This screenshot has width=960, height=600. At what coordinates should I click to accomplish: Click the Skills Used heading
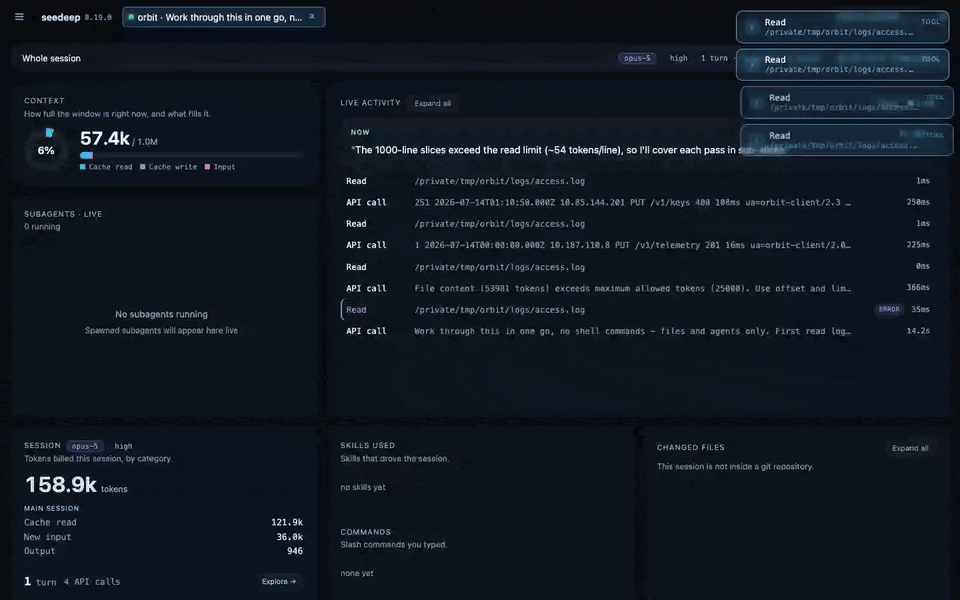(x=367, y=445)
